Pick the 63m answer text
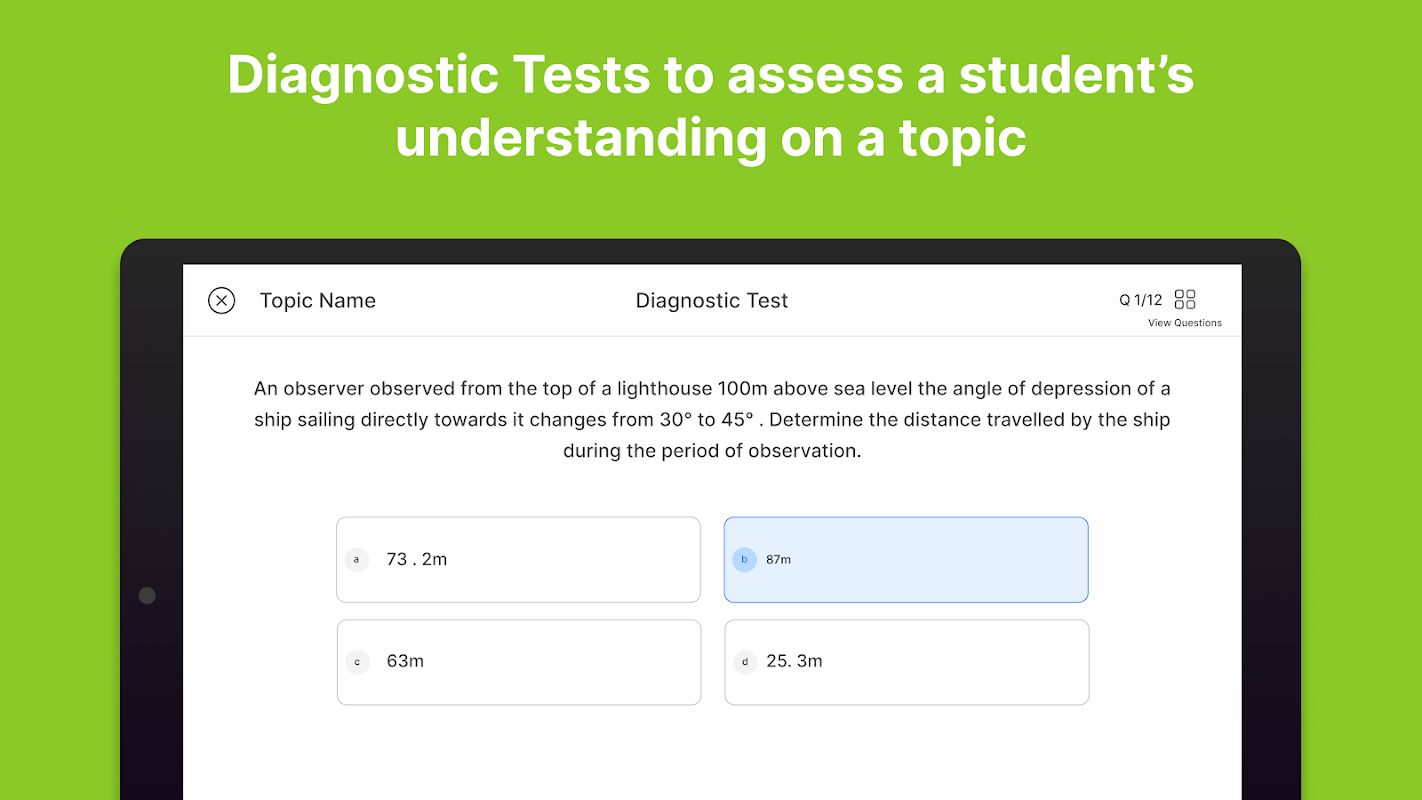 (x=405, y=662)
